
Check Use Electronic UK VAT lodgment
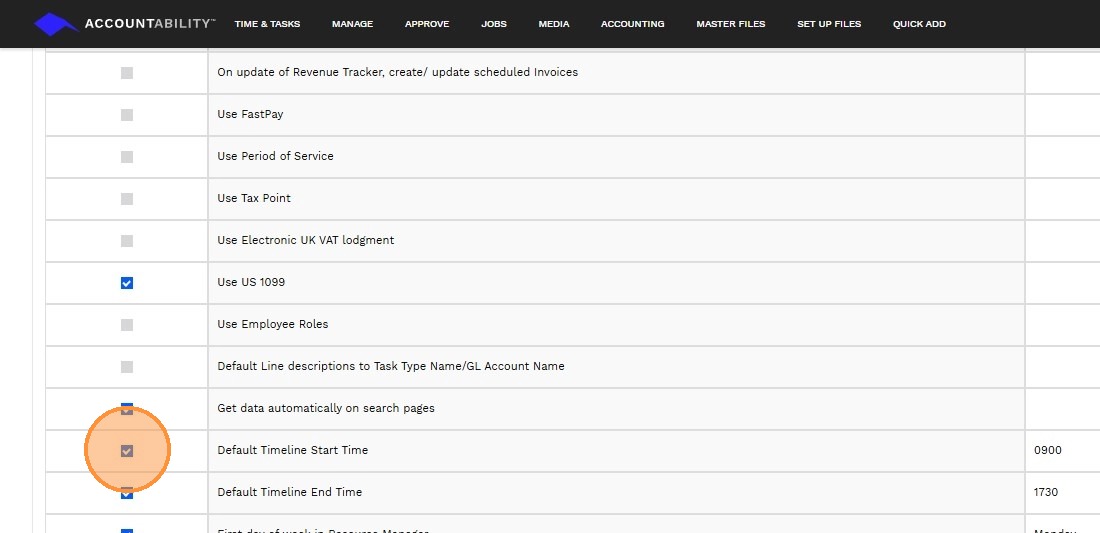click(127, 241)
